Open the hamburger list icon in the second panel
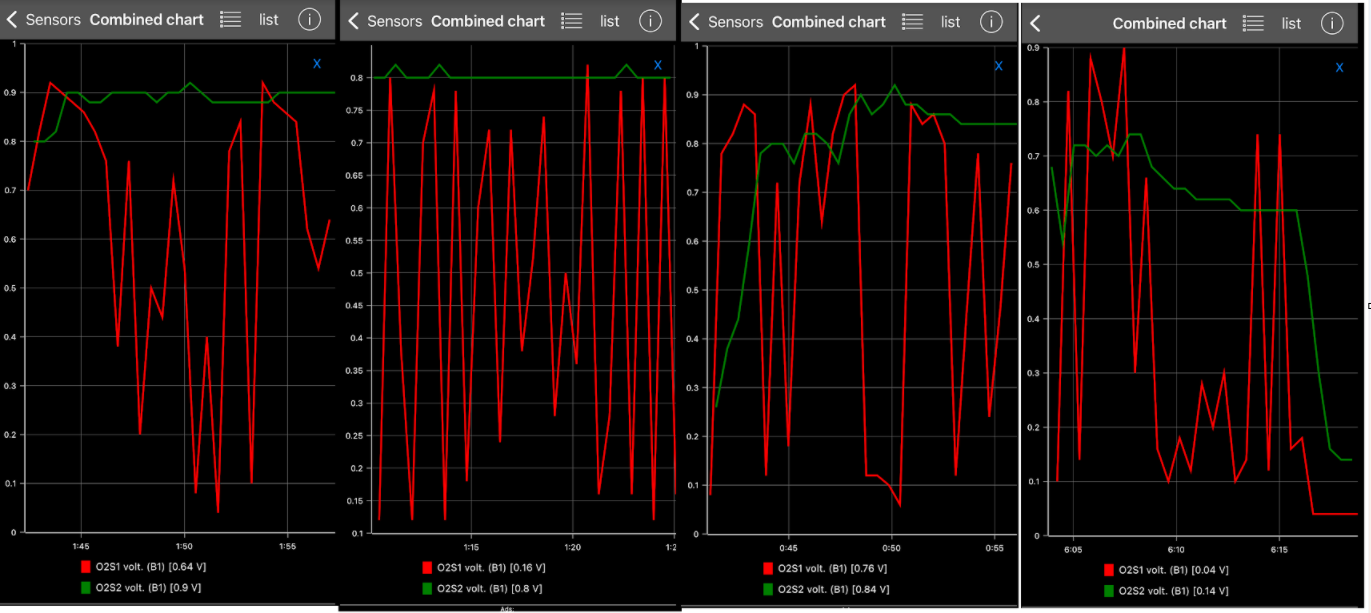Screen dimensions: 1371x613 click(x=571, y=20)
